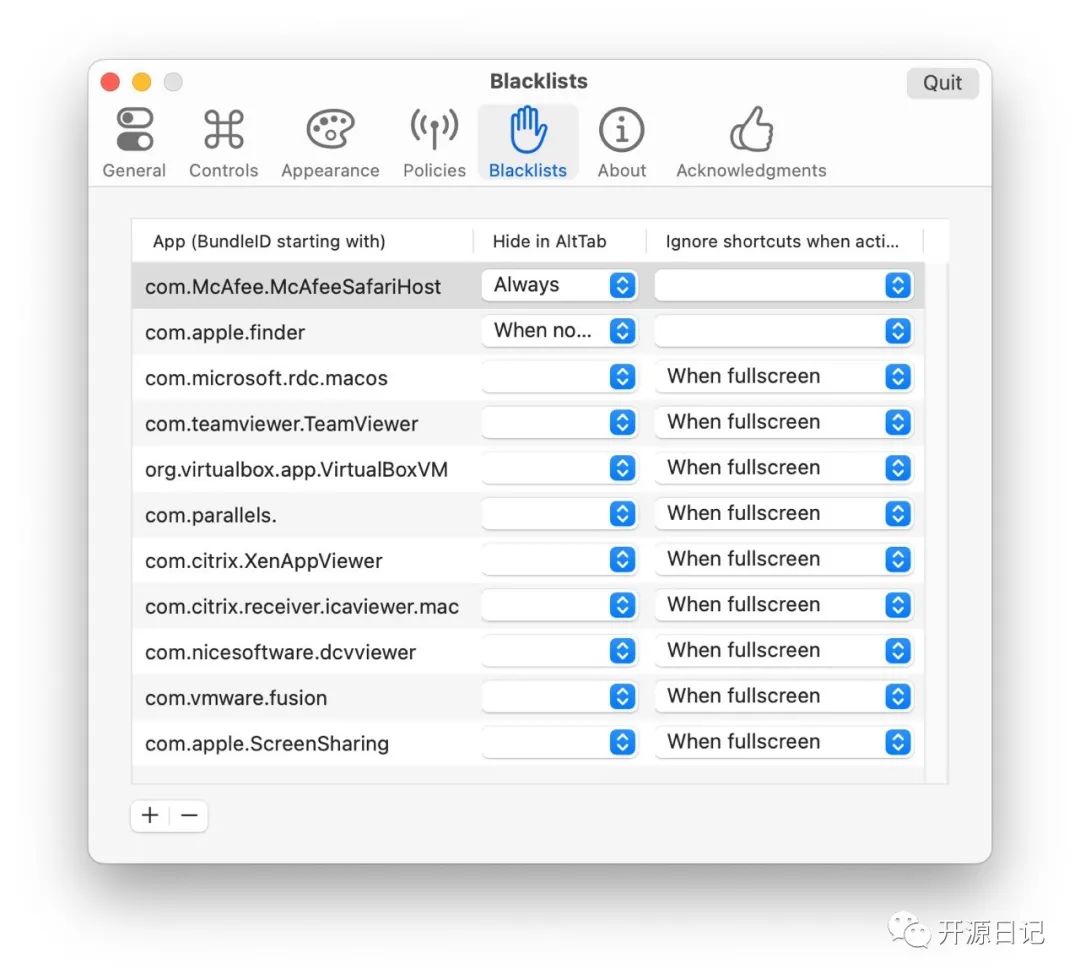Image resolution: width=1080 pixels, height=980 pixels.
Task: Open Hide in AltTab dropdown for com.vmware.fusion
Action: 559,696
